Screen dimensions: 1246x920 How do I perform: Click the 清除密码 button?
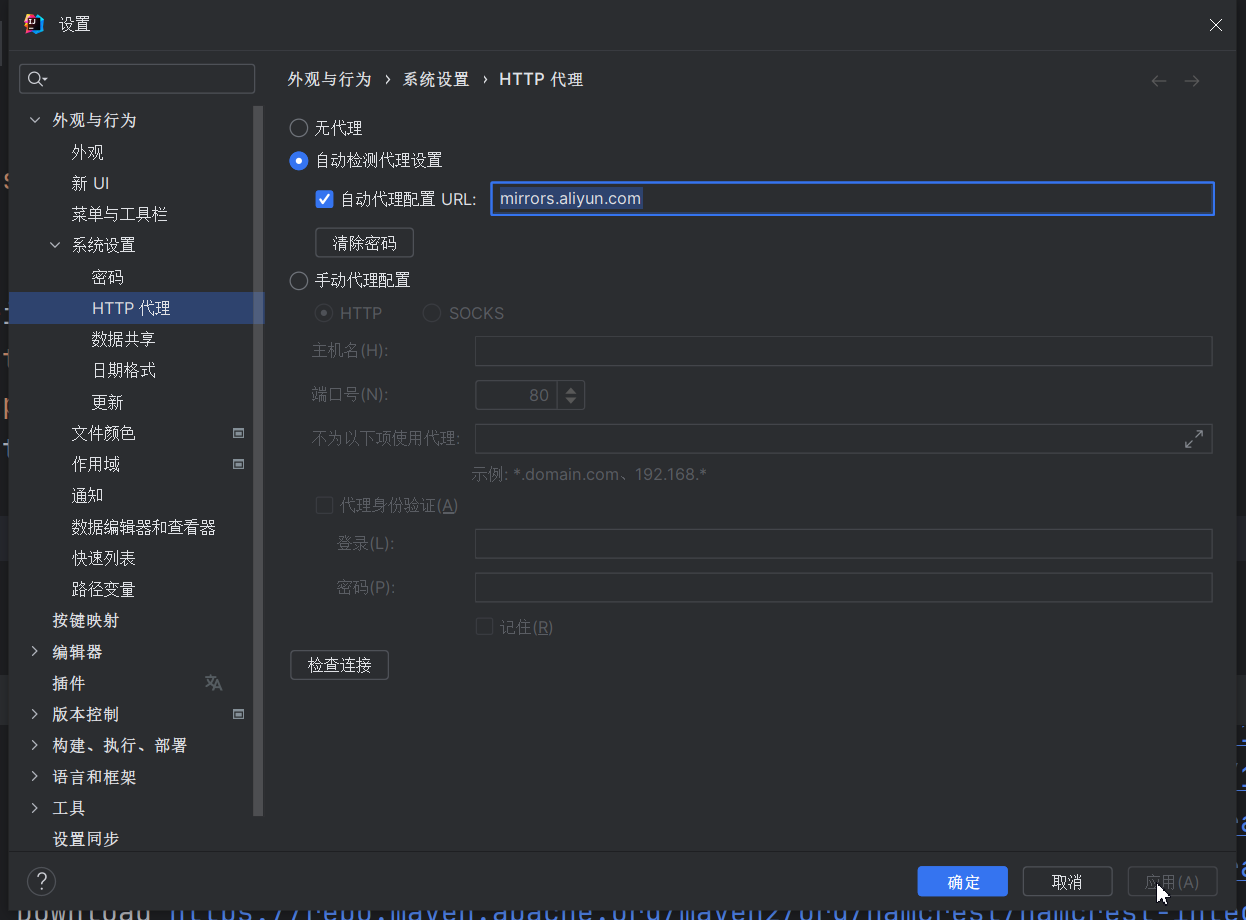[364, 242]
